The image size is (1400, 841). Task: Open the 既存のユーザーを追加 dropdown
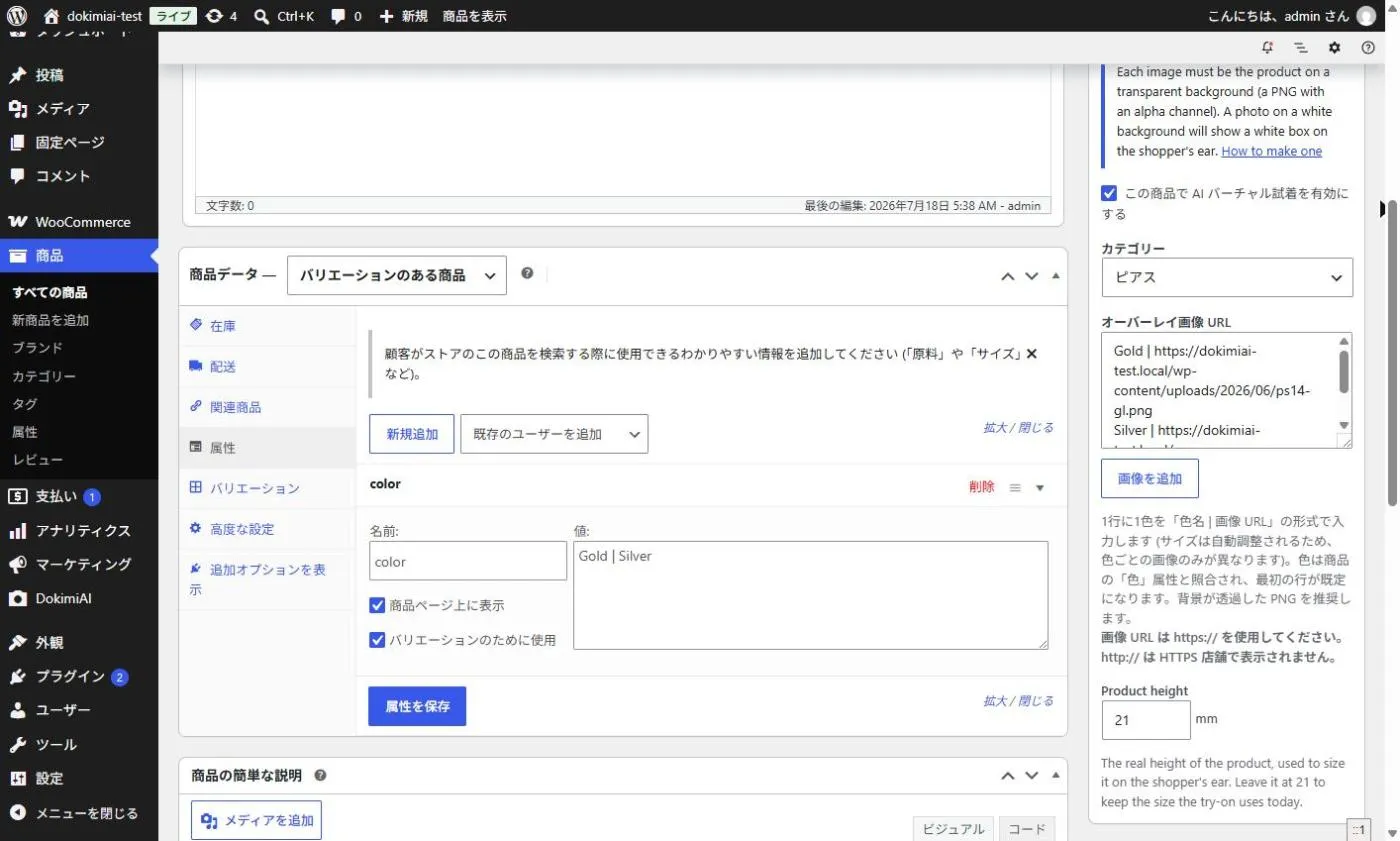pos(554,434)
